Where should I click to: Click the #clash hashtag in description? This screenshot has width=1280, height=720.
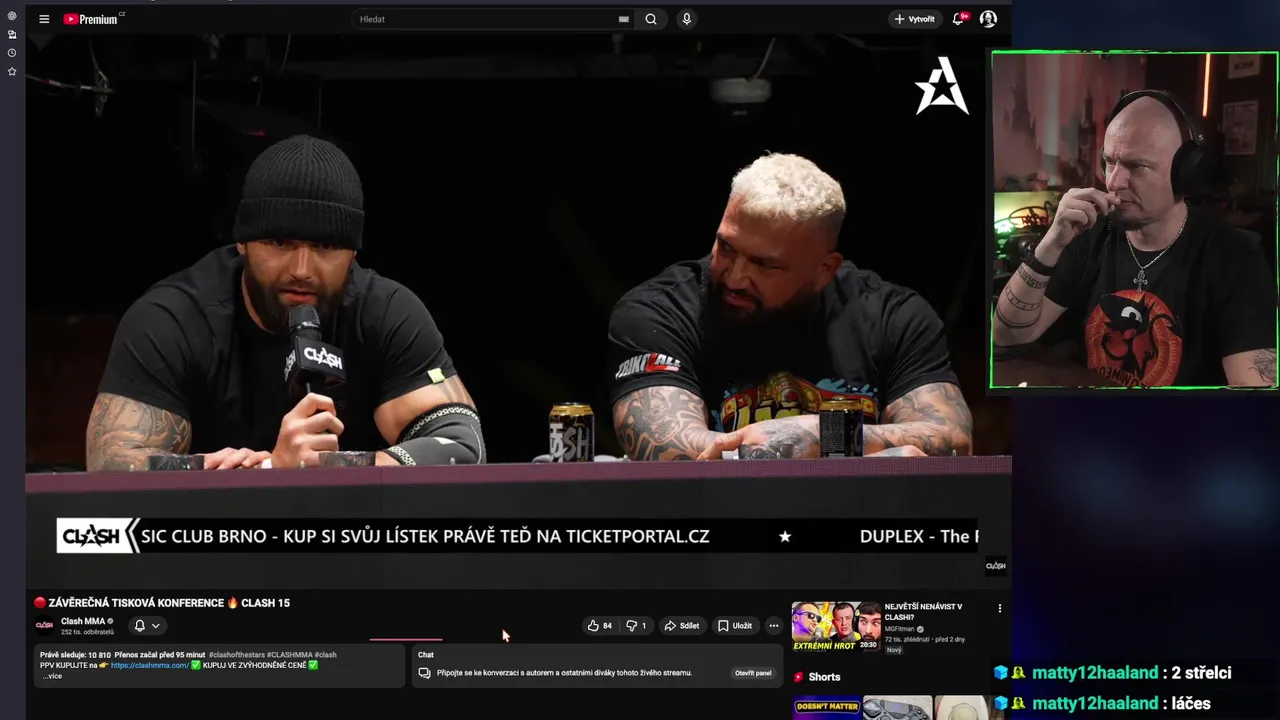(325, 655)
